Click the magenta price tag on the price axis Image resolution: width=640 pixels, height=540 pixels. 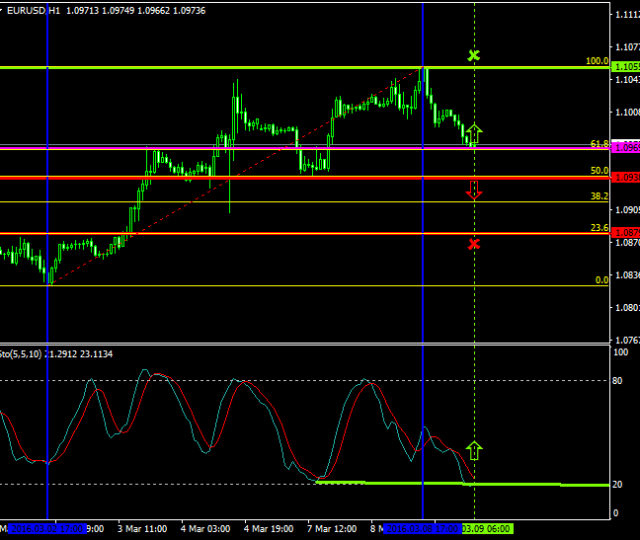[x=625, y=147]
